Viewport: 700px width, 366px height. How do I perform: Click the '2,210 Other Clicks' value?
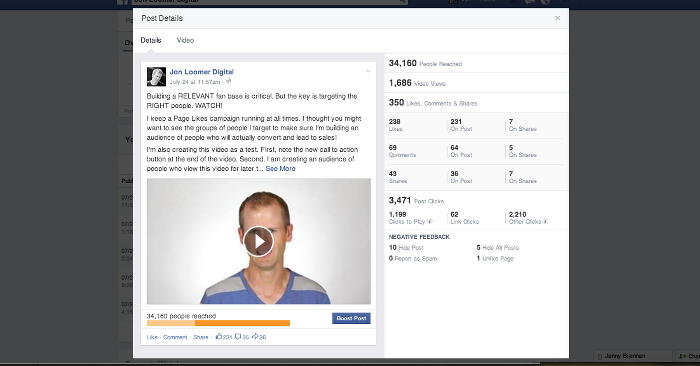pos(525,218)
